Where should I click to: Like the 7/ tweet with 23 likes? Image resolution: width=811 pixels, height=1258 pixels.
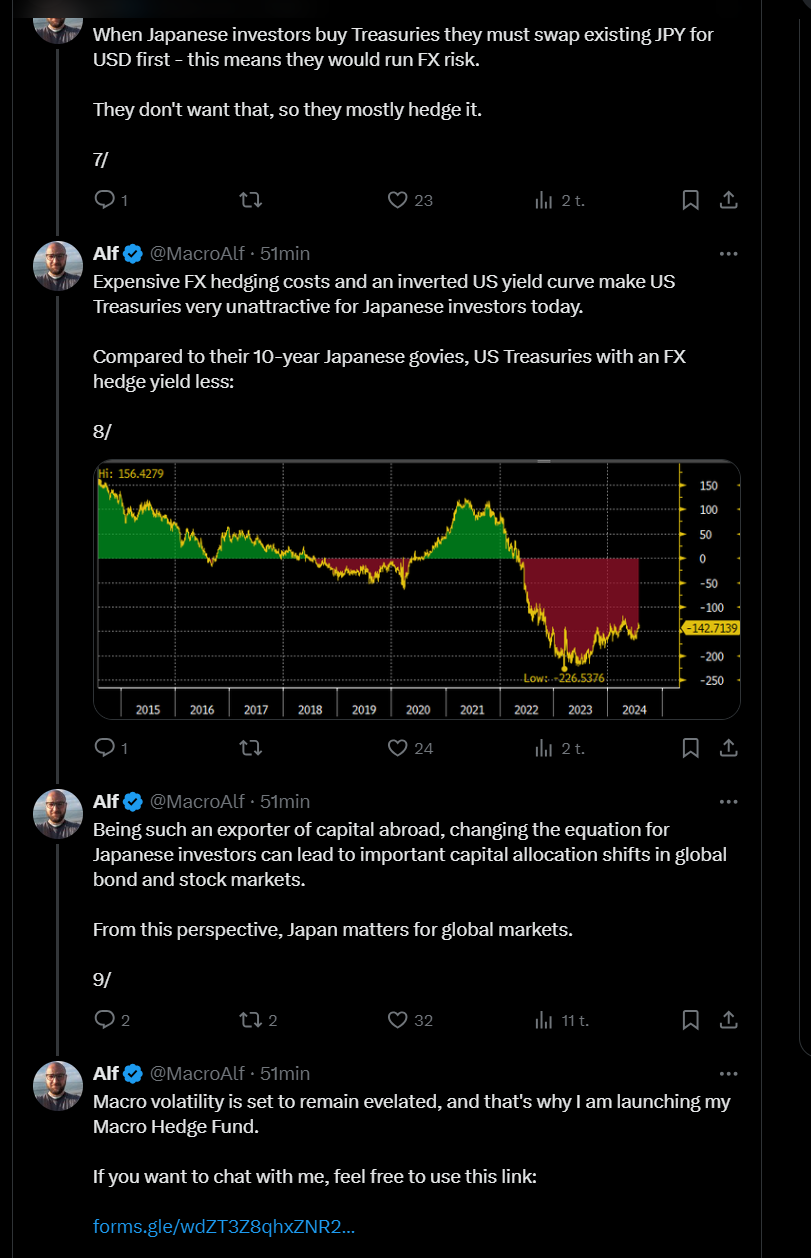(398, 200)
